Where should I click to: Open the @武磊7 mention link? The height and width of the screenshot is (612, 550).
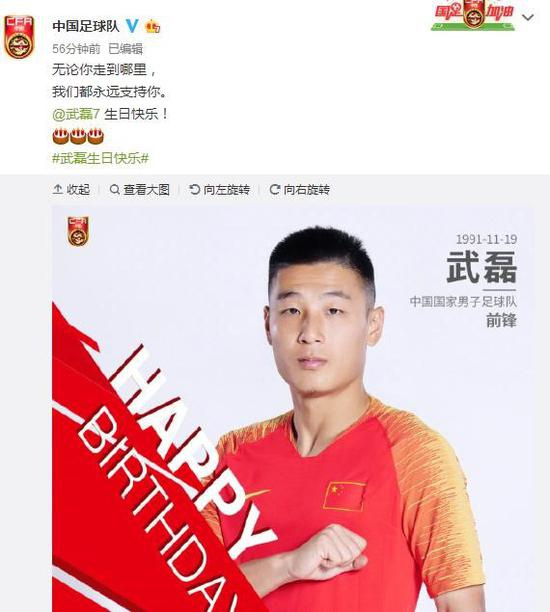(x=77, y=114)
